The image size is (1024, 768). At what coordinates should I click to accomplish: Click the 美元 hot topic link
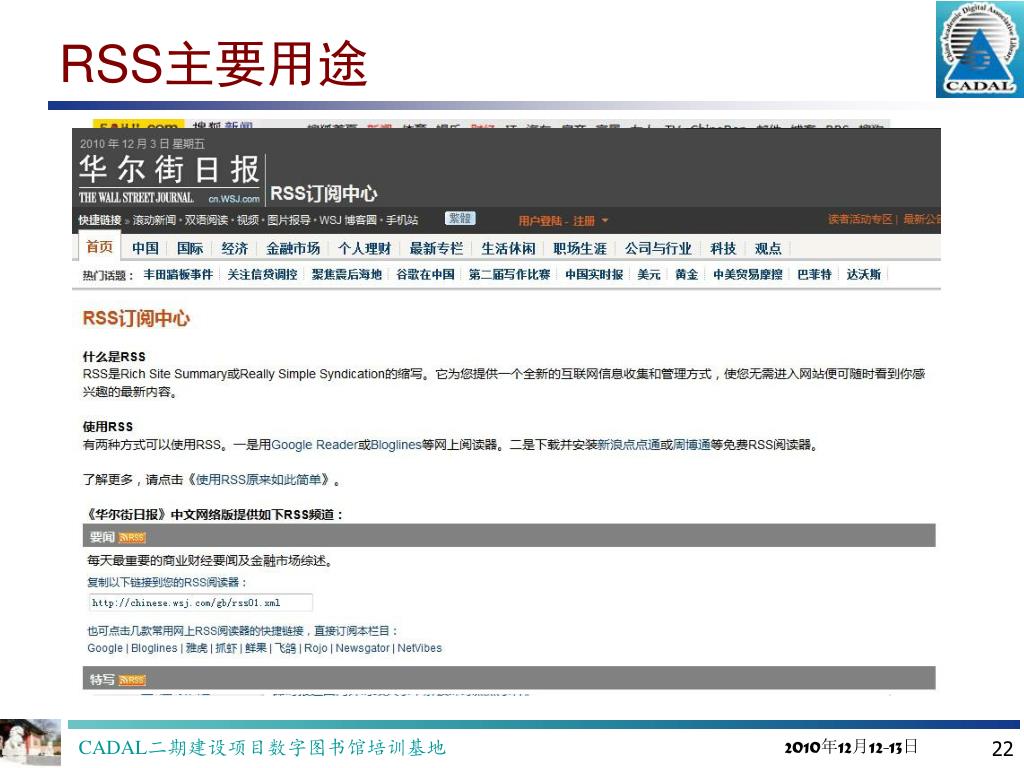click(648, 274)
